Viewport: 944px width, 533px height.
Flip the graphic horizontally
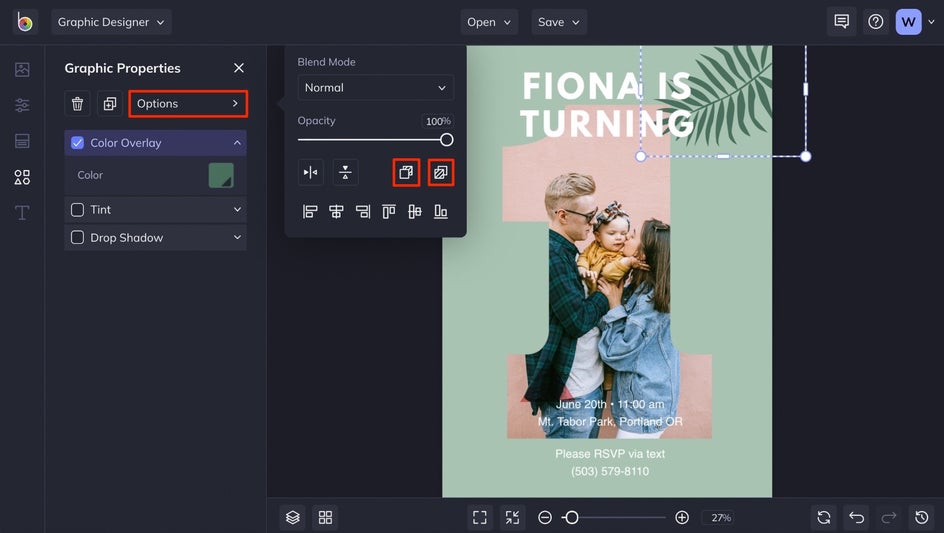coord(311,173)
